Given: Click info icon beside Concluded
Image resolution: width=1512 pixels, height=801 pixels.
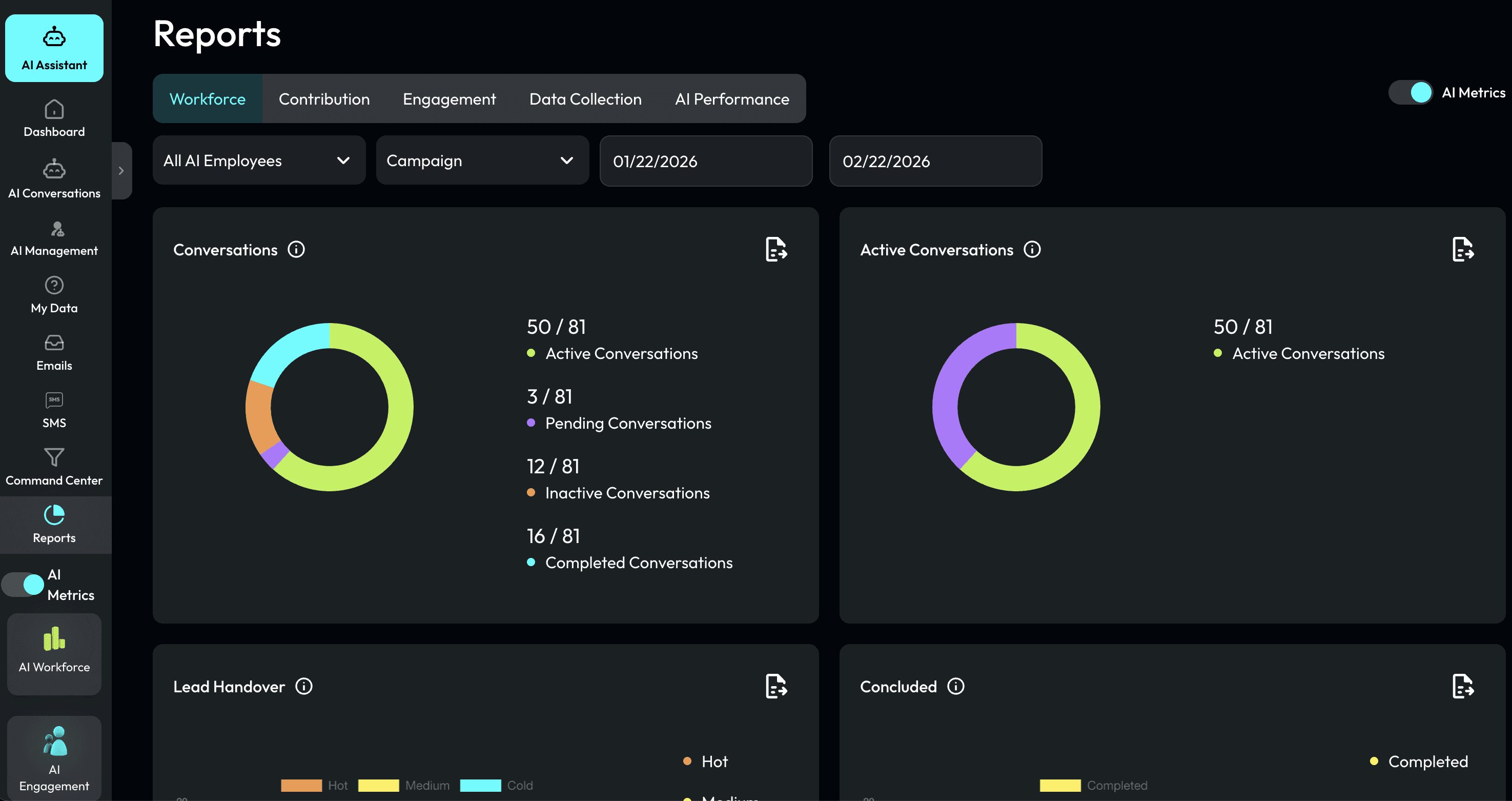Looking at the screenshot, I should coord(955,686).
